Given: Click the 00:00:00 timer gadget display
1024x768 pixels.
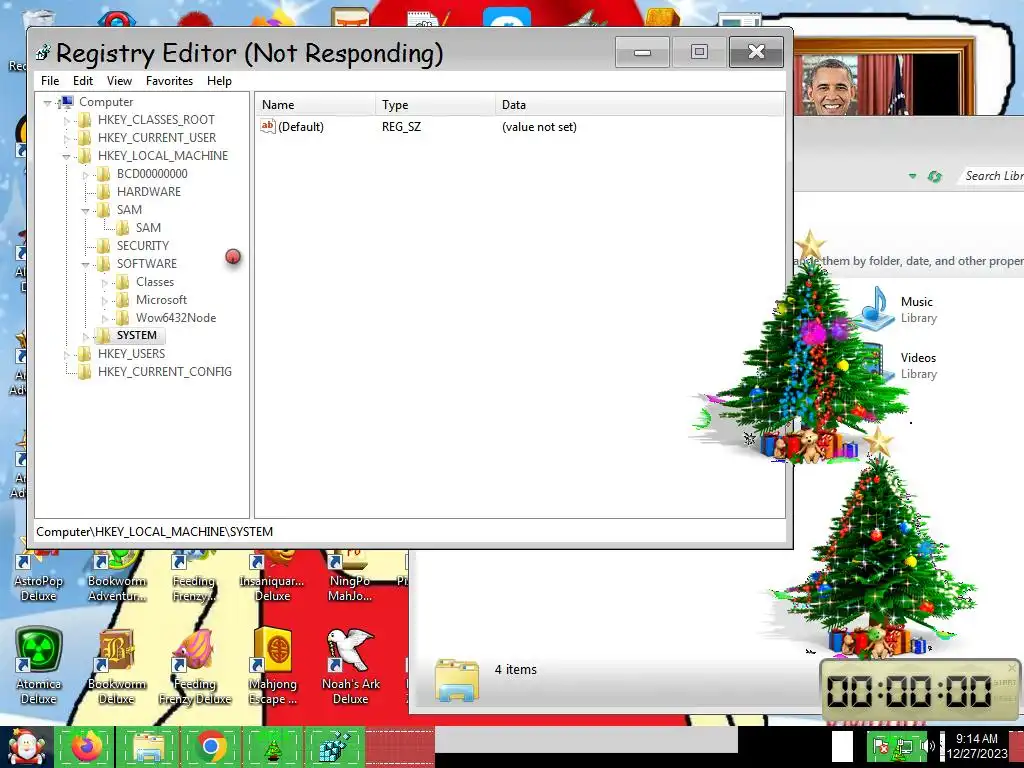Looking at the screenshot, I should pyautogui.click(x=909, y=691).
